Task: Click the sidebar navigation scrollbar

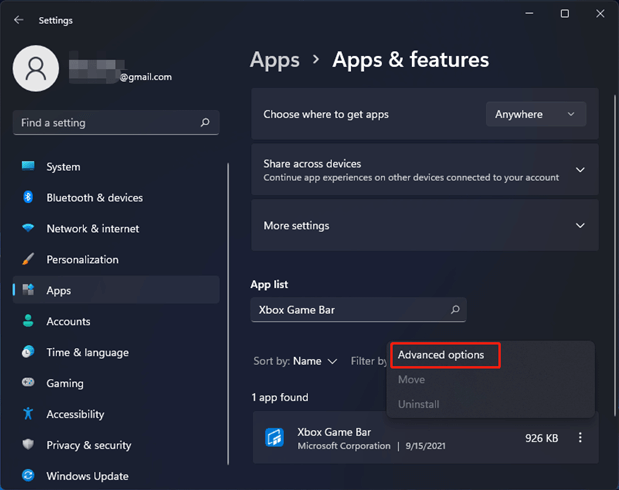Action: point(228,314)
